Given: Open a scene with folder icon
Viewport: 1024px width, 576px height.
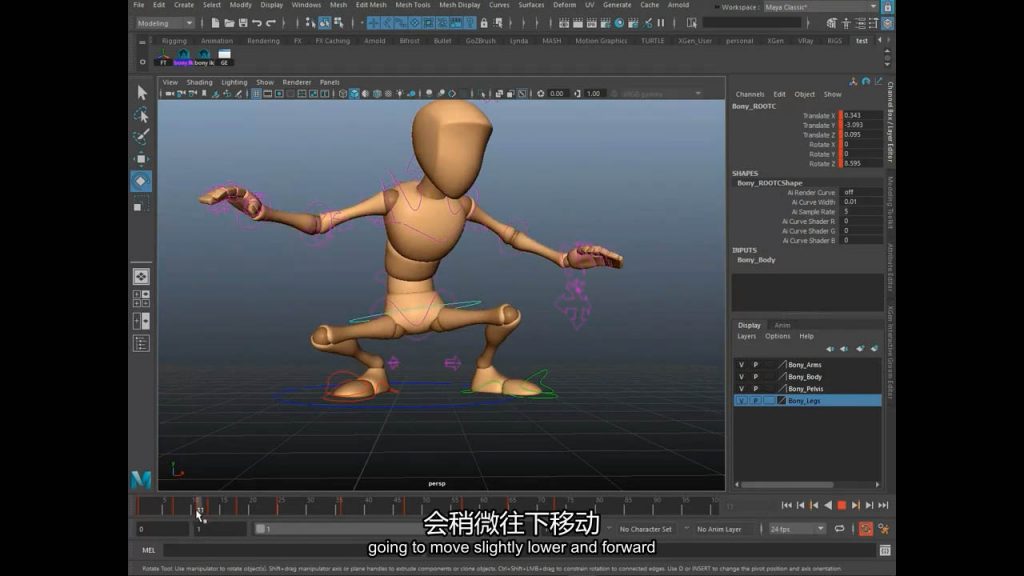Looking at the screenshot, I should pos(229,23).
